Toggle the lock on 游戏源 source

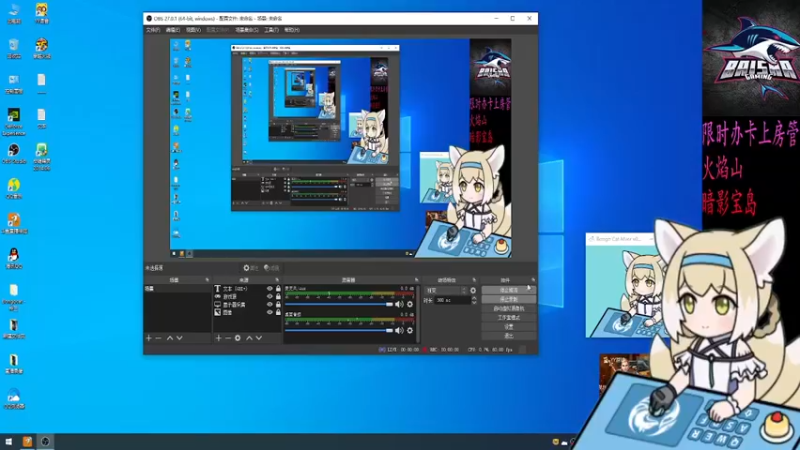point(278,296)
